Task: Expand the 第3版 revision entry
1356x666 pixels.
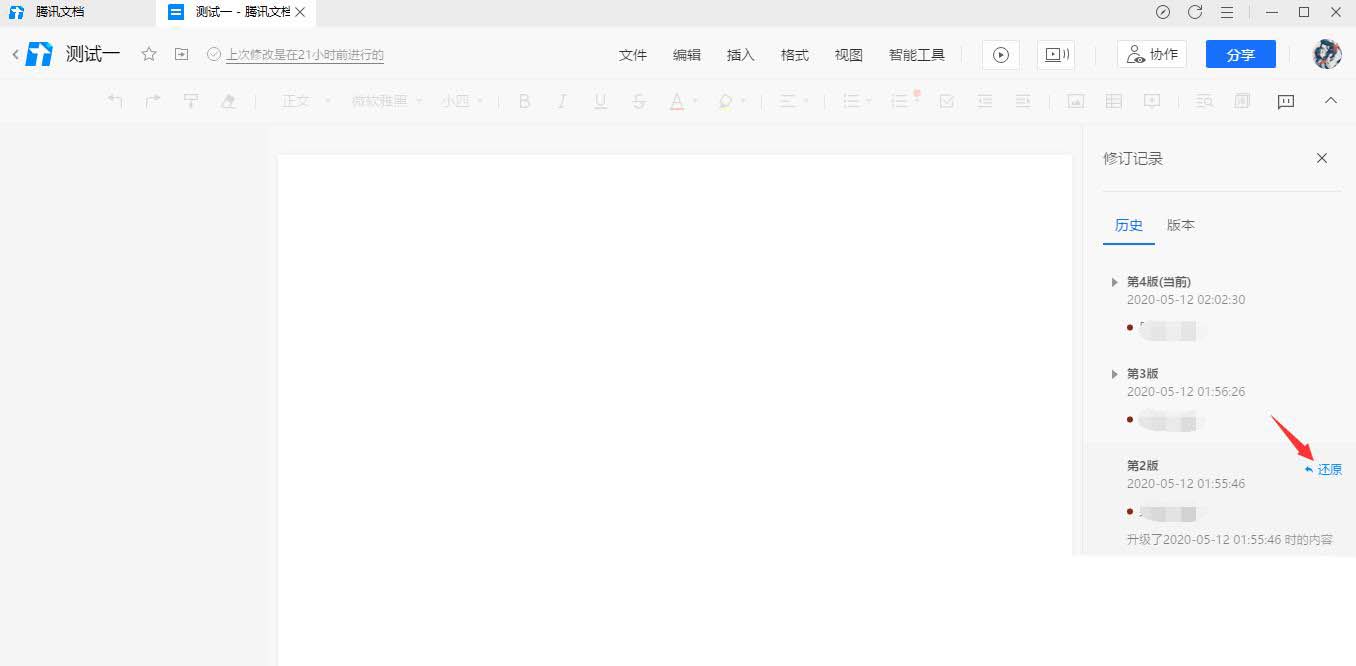Action: (1115, 374)
